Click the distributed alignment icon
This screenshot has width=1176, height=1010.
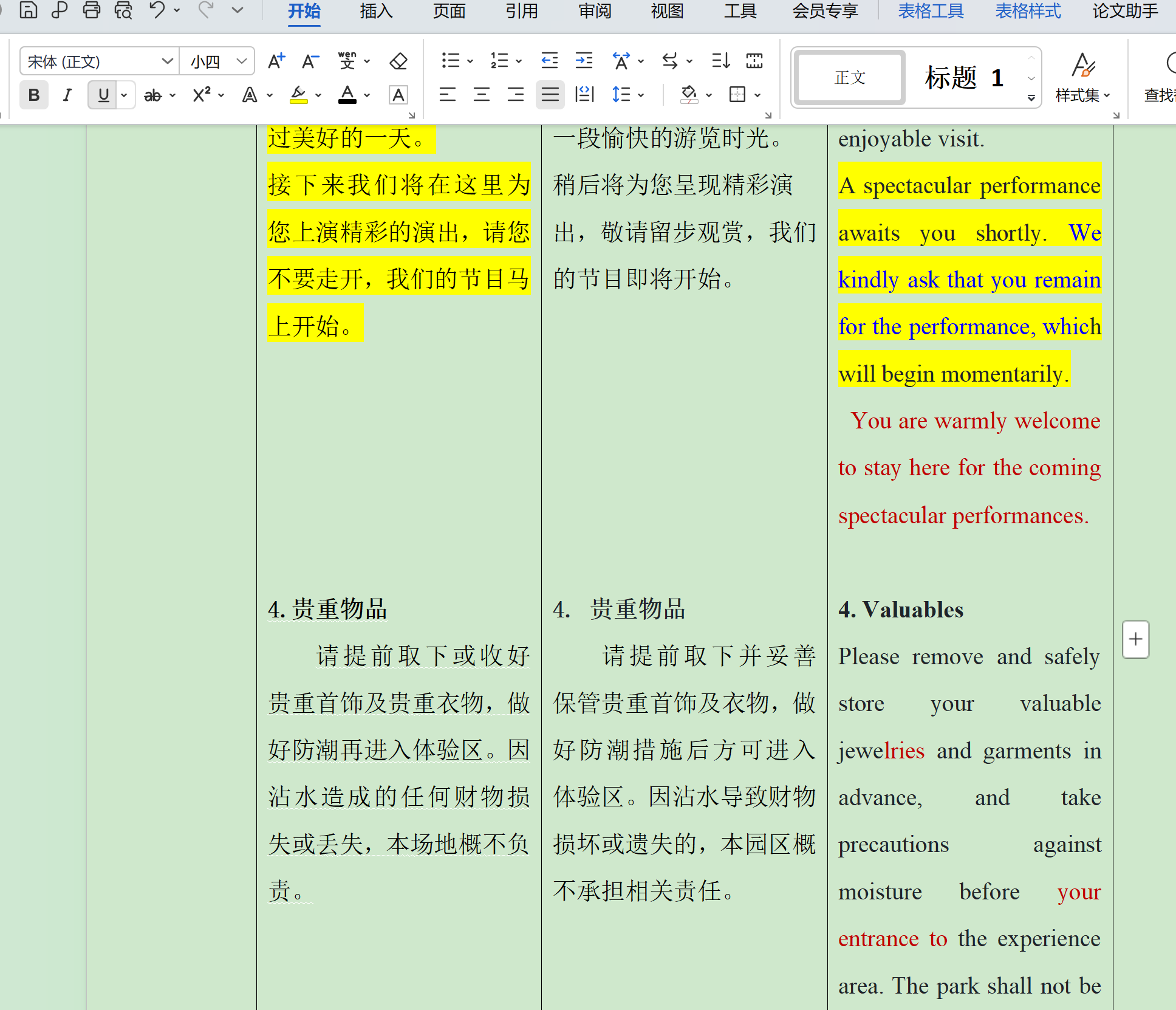[584, 95]
